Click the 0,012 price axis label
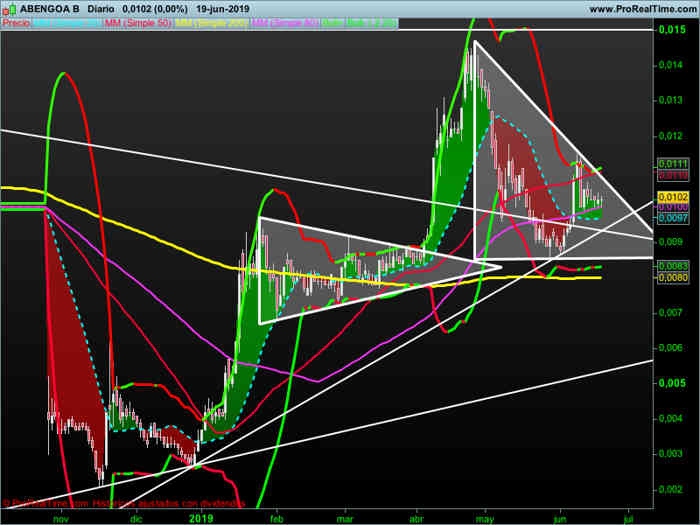The width and height of the screenshot is (700, 525). click(x=671, y=136)
